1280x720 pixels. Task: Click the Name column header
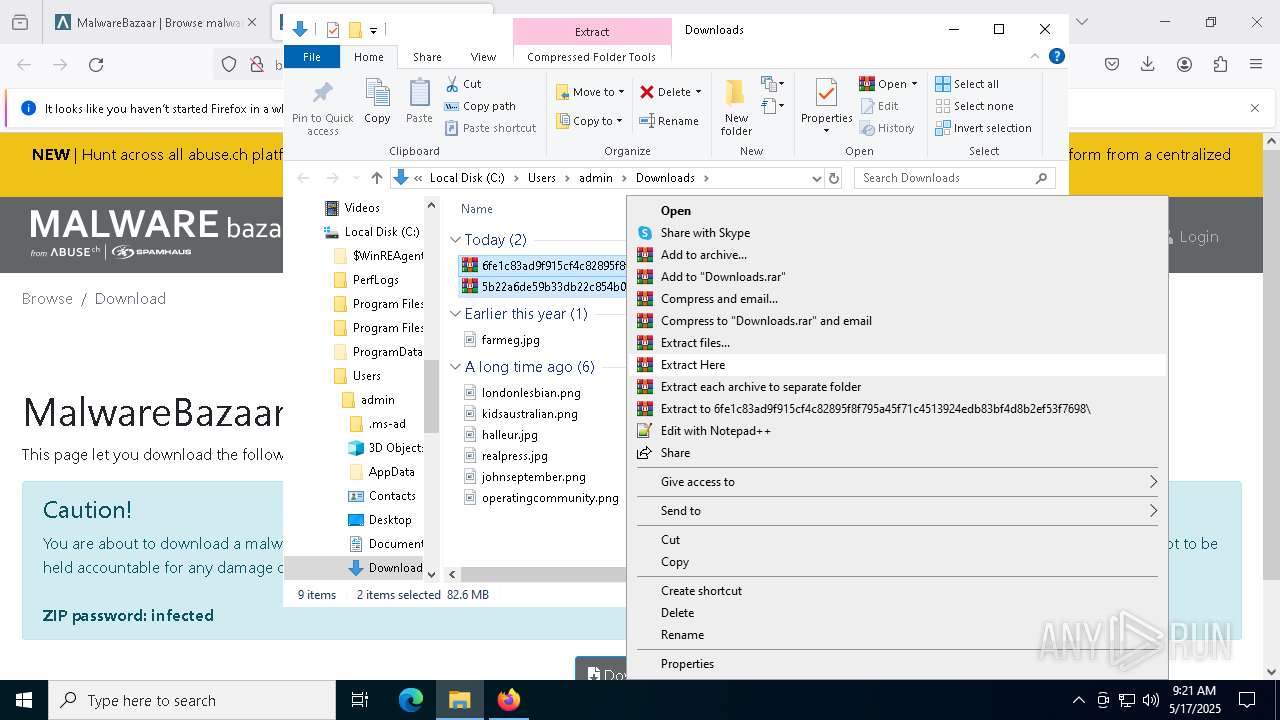click(x=477, y=209)
